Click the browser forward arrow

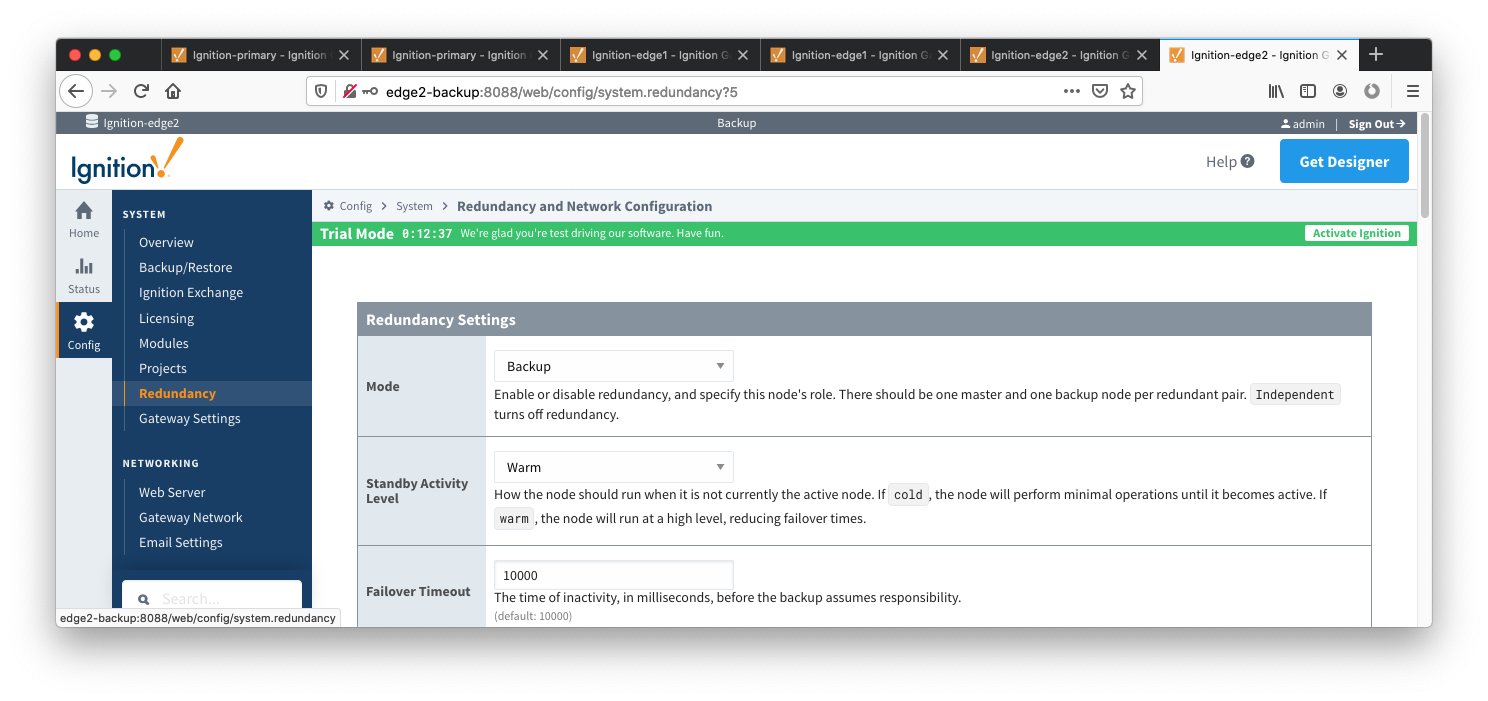[x=110, y=91]
